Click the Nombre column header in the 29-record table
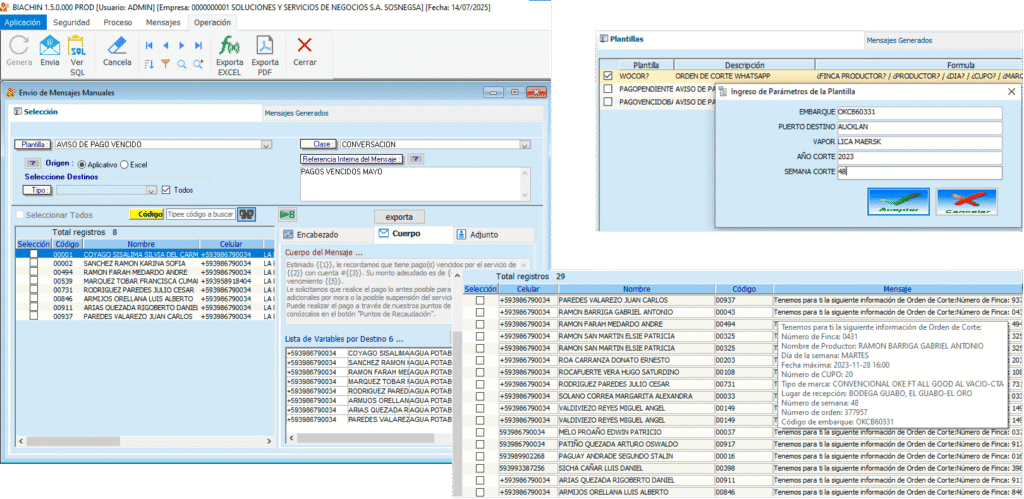Image resolution: width=1024 pixels, height=499 pixels. coord(636,288)
